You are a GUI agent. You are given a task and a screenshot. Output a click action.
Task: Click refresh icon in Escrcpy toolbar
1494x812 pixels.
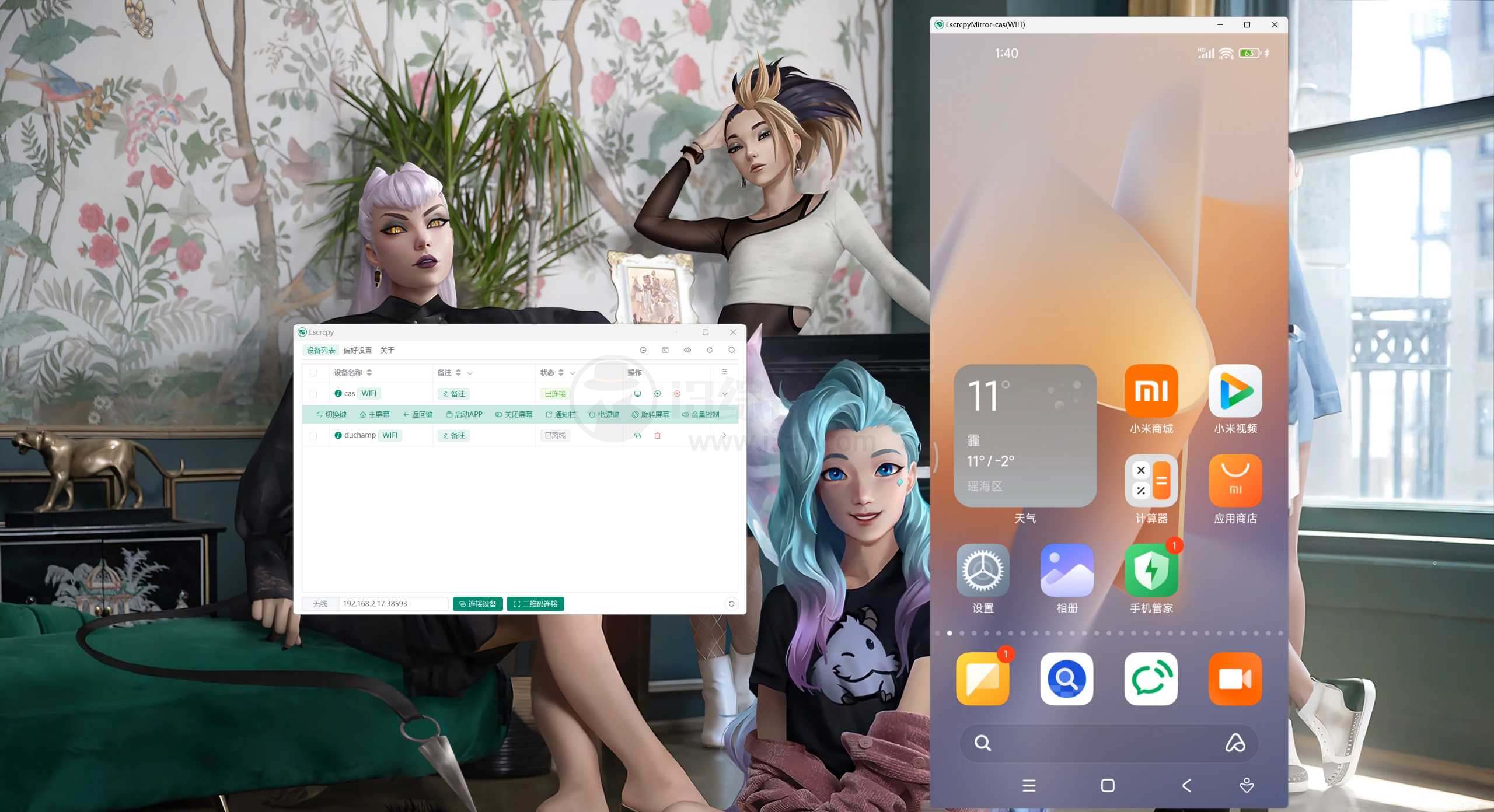point(710,349)
